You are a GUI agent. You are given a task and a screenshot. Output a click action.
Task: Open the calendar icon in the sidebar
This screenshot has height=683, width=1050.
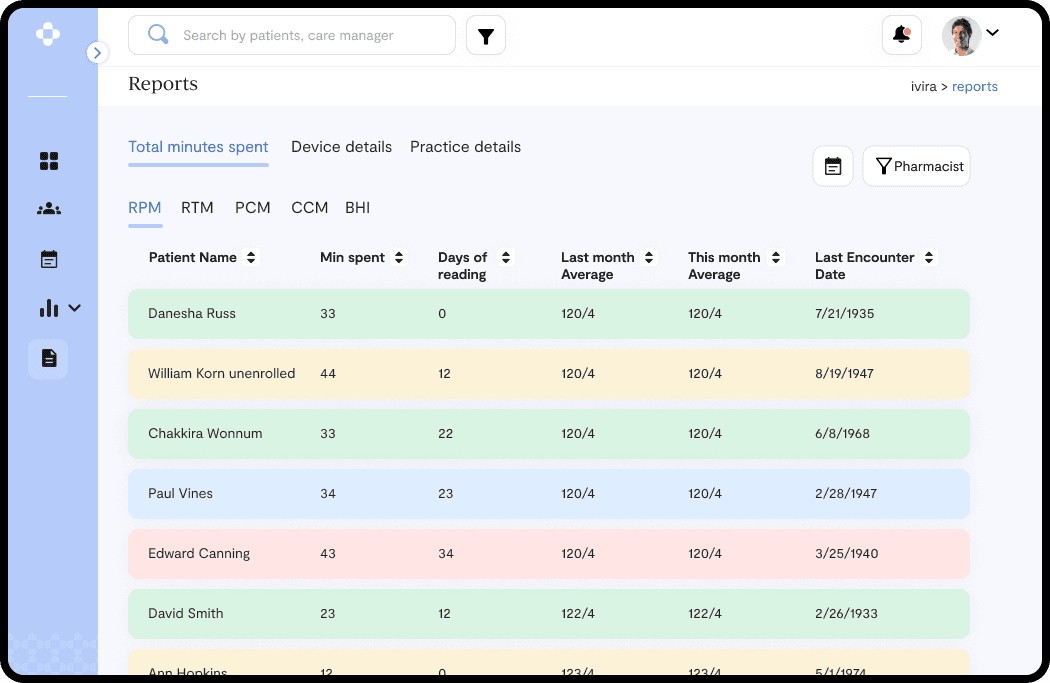pyautogui.click(x=49, y=259)
